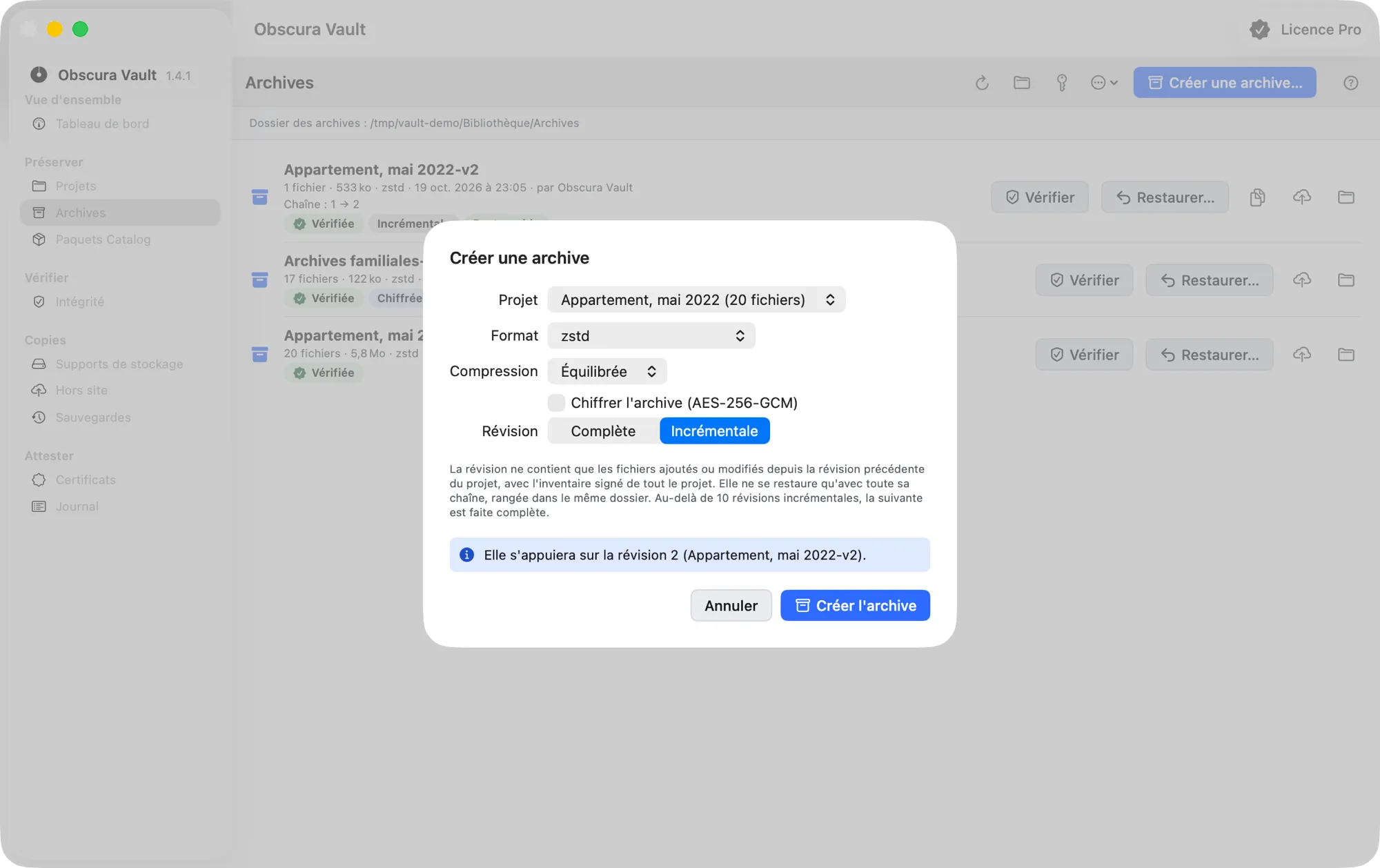The height and width of the screenshot is (868, 1380).
Task: Click Restaurer... for Archives familiales row
Action: pyautogui.click(x=1210, y=280)
